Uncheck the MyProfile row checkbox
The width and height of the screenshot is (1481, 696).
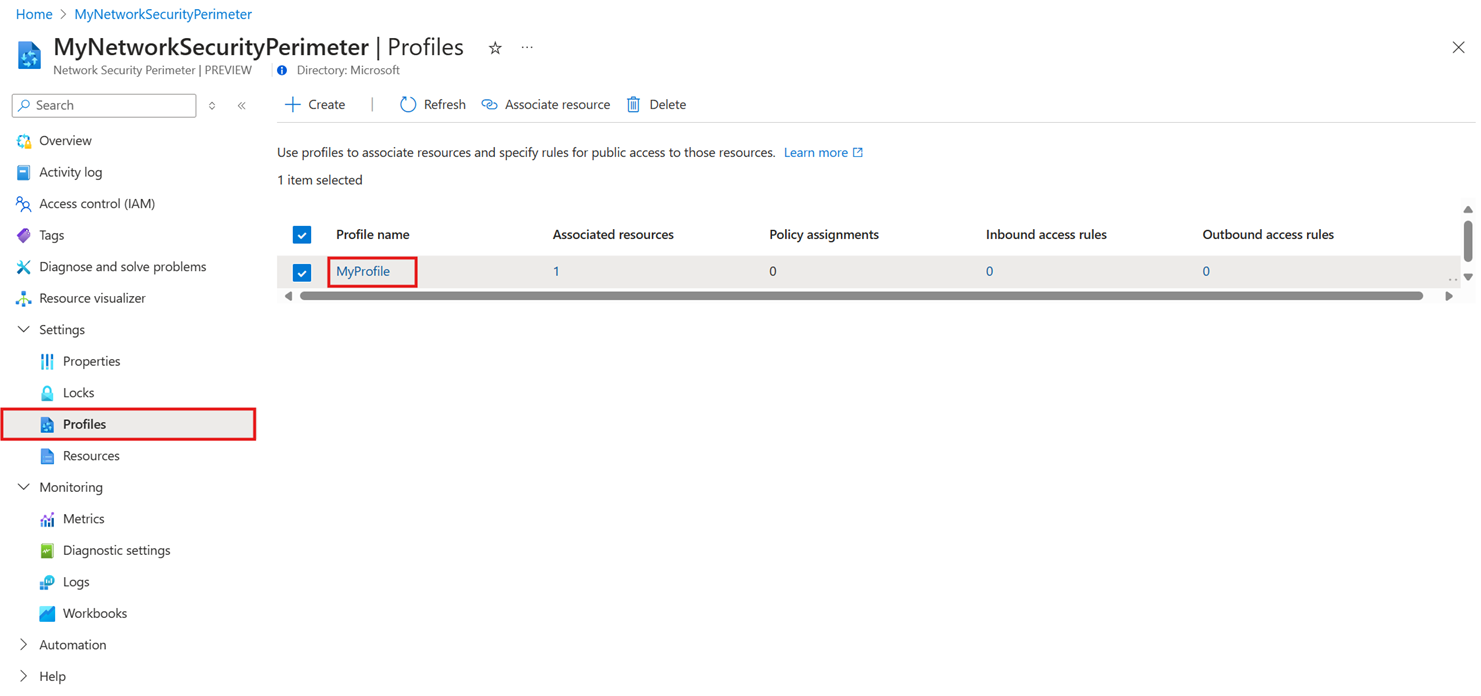click(302, 272)
